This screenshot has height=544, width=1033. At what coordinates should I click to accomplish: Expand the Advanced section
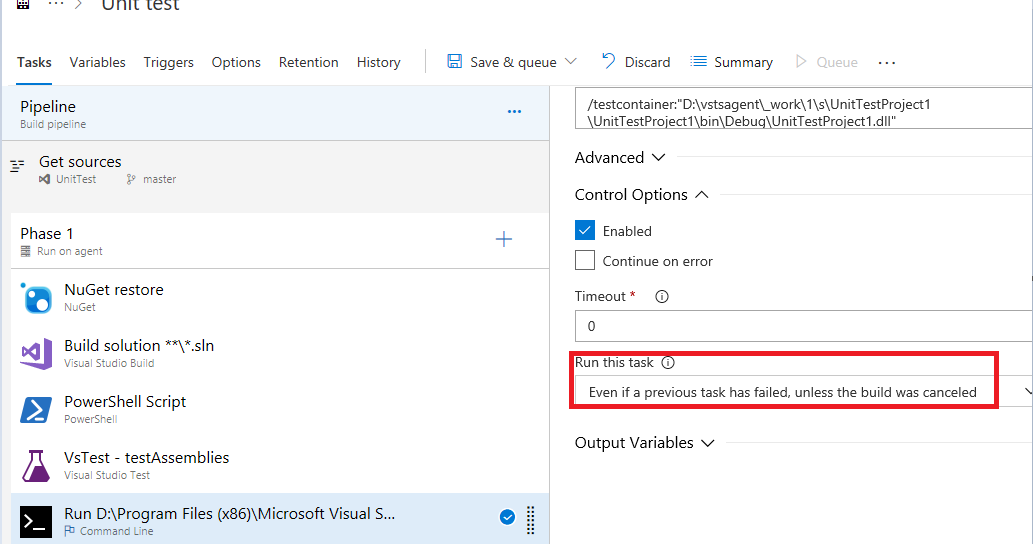click(620, 158)
